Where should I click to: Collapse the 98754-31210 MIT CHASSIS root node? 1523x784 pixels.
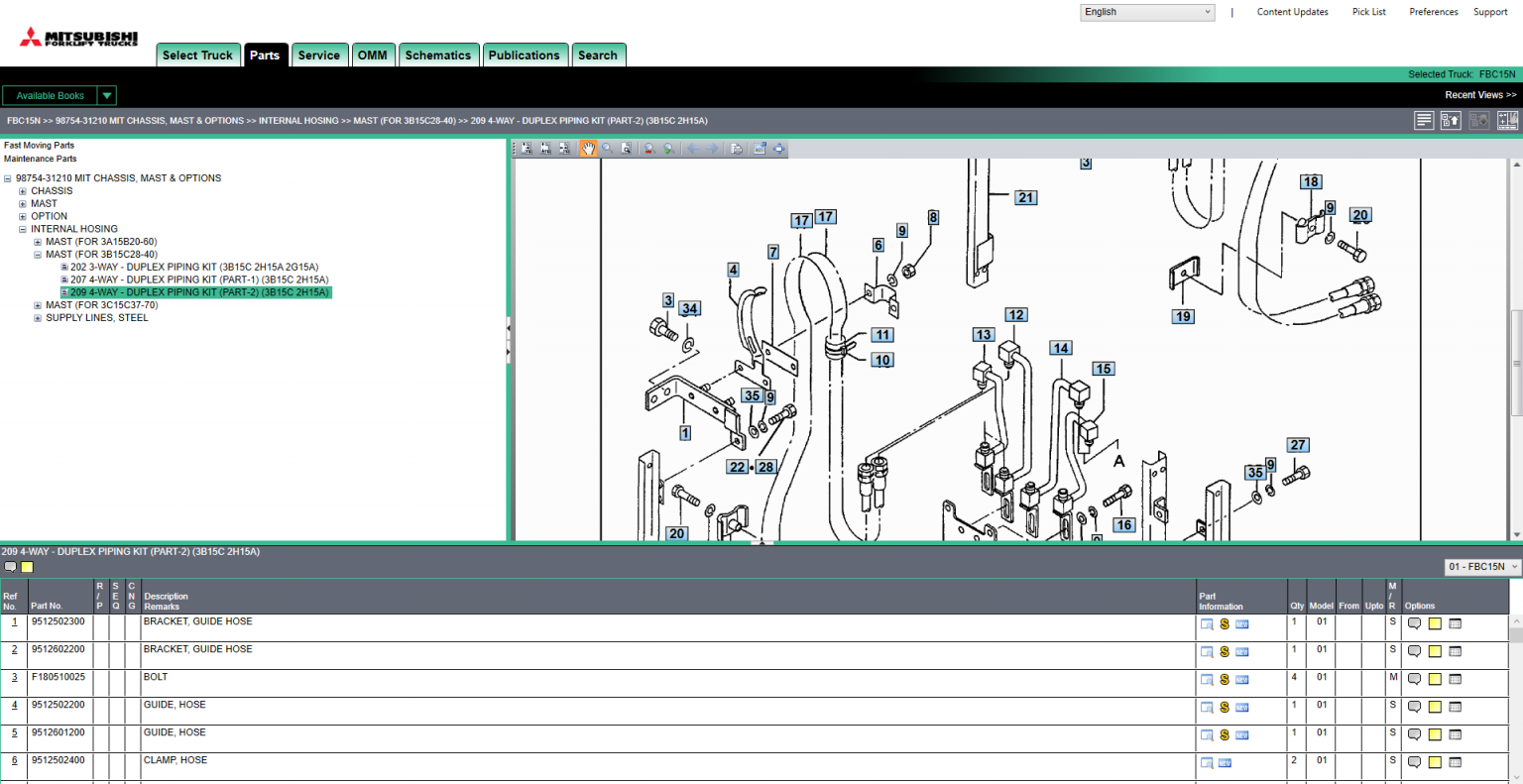[x=8, y=178]
